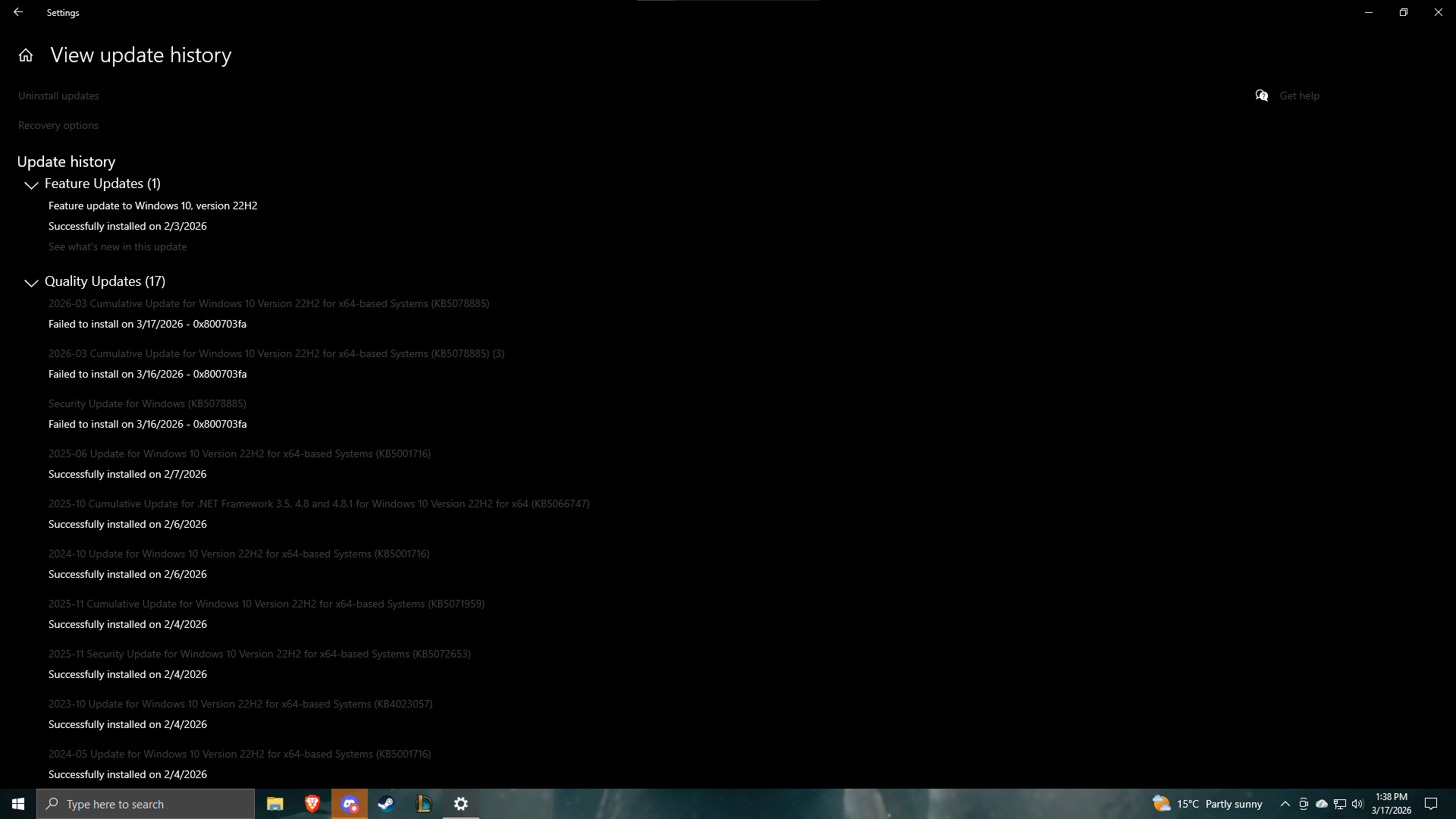
Task: Open KB5078885 2026-03 Cumulative Update link
Action: click(268, 303)
